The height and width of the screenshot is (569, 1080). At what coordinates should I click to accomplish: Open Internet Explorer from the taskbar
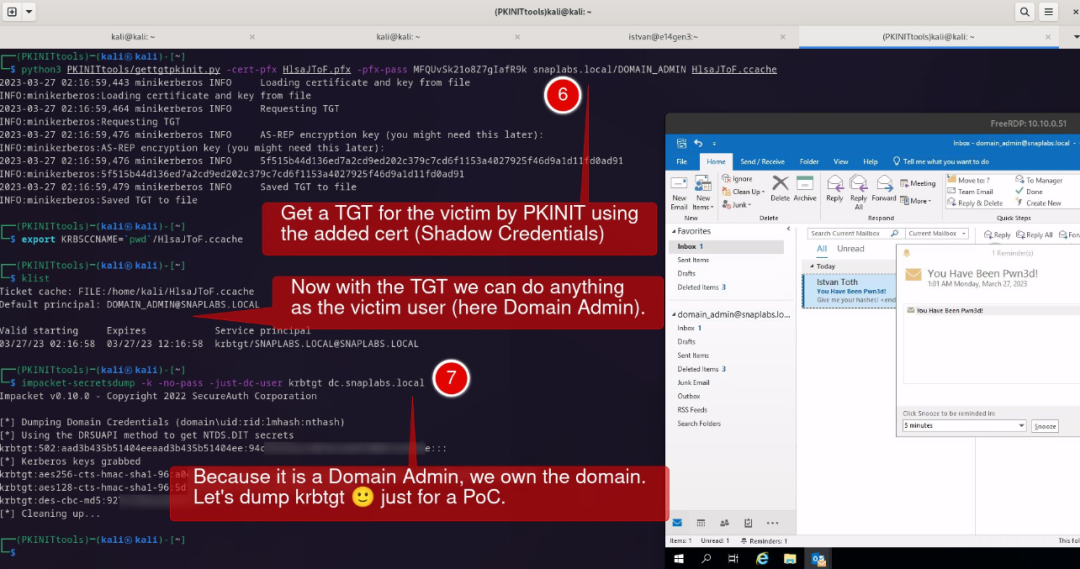[x=762, y=559]
